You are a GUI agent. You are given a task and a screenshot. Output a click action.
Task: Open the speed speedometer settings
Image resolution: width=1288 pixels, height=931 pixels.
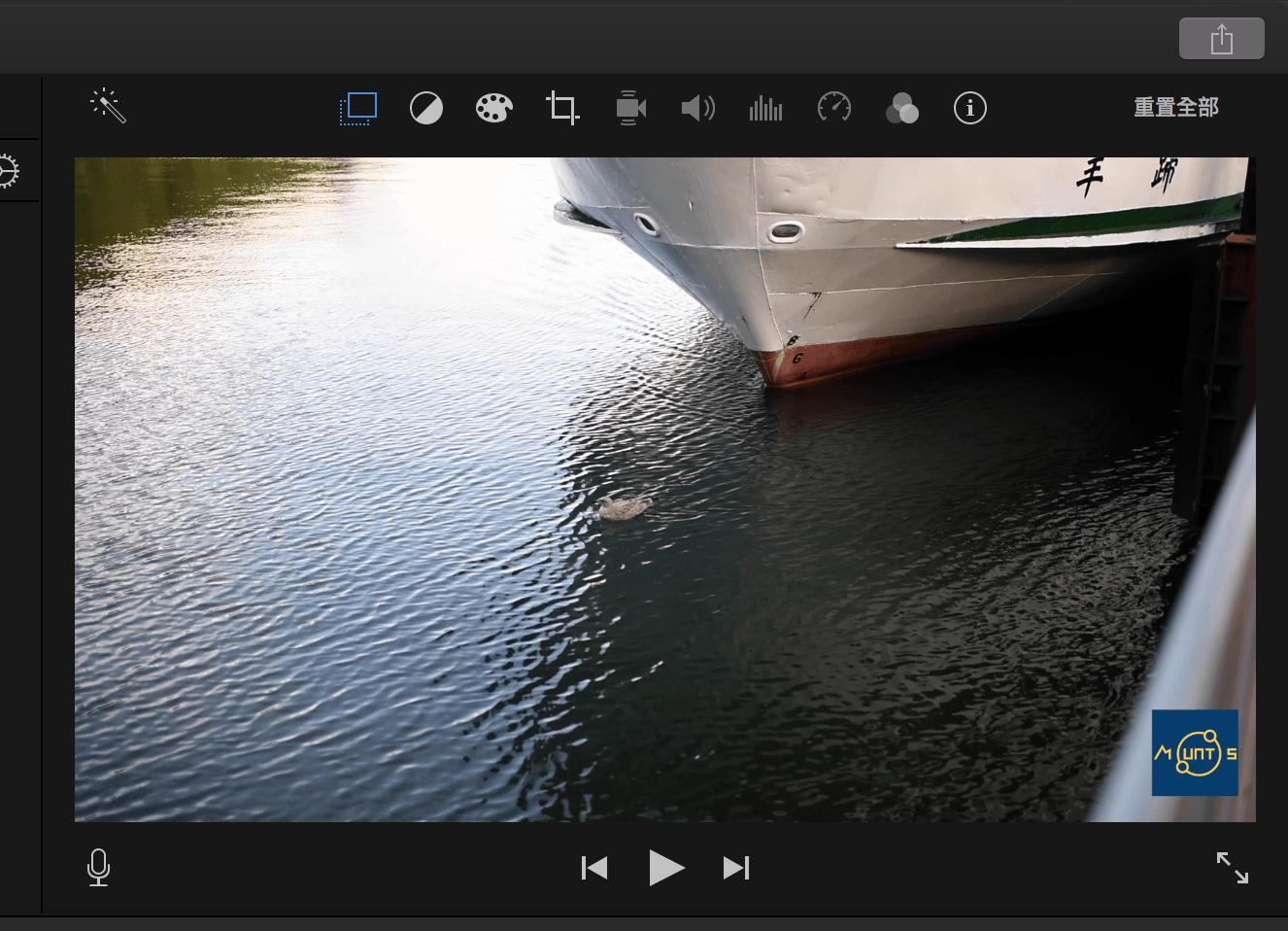tap(834, 107)
